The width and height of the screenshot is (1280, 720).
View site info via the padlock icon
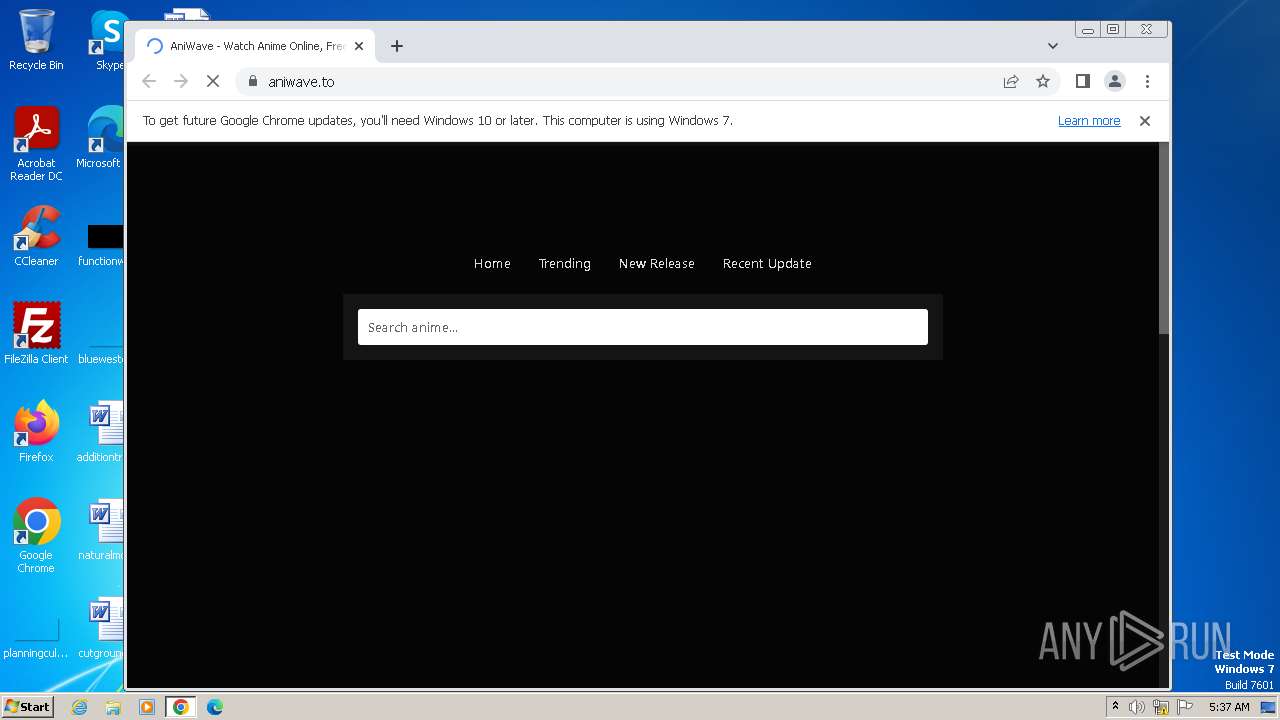[252, 82]
